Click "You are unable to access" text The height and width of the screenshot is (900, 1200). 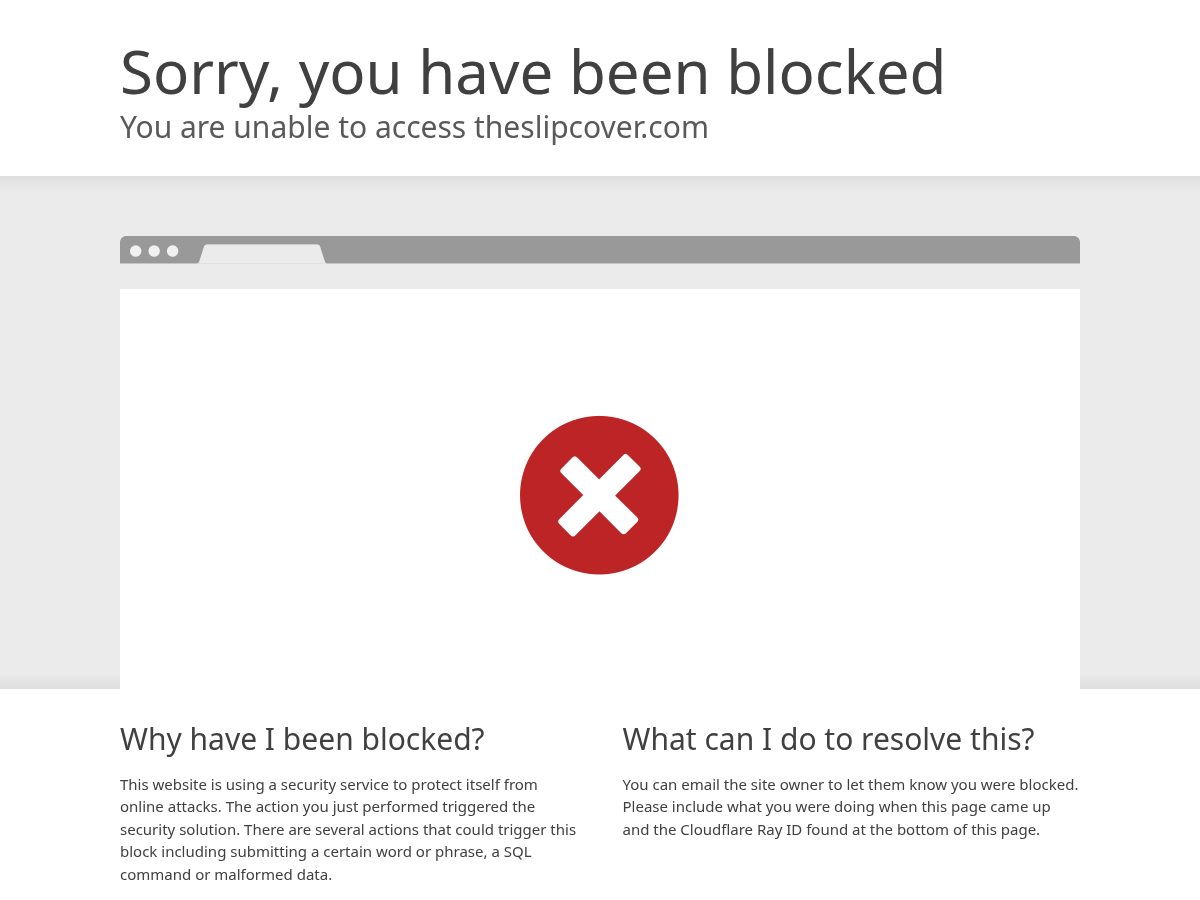pyautogui.click(x=293, y=127)
